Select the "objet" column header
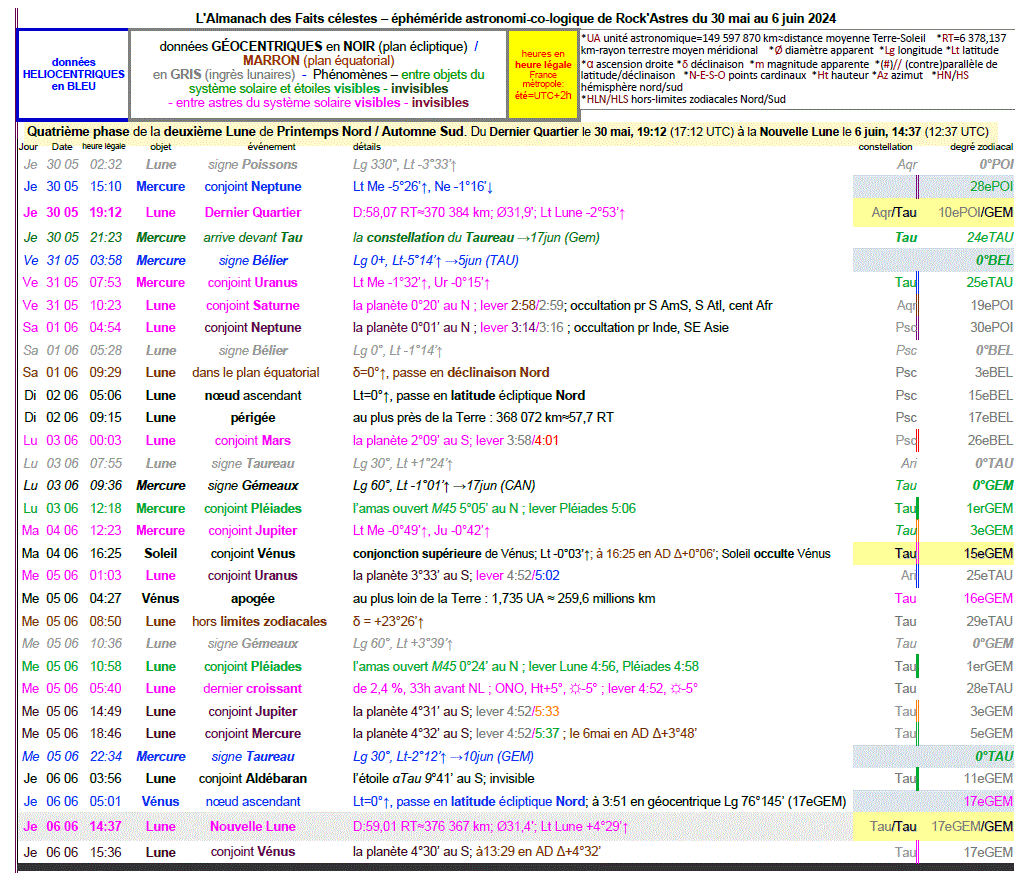1029x873 pixels. coord(161,146)
